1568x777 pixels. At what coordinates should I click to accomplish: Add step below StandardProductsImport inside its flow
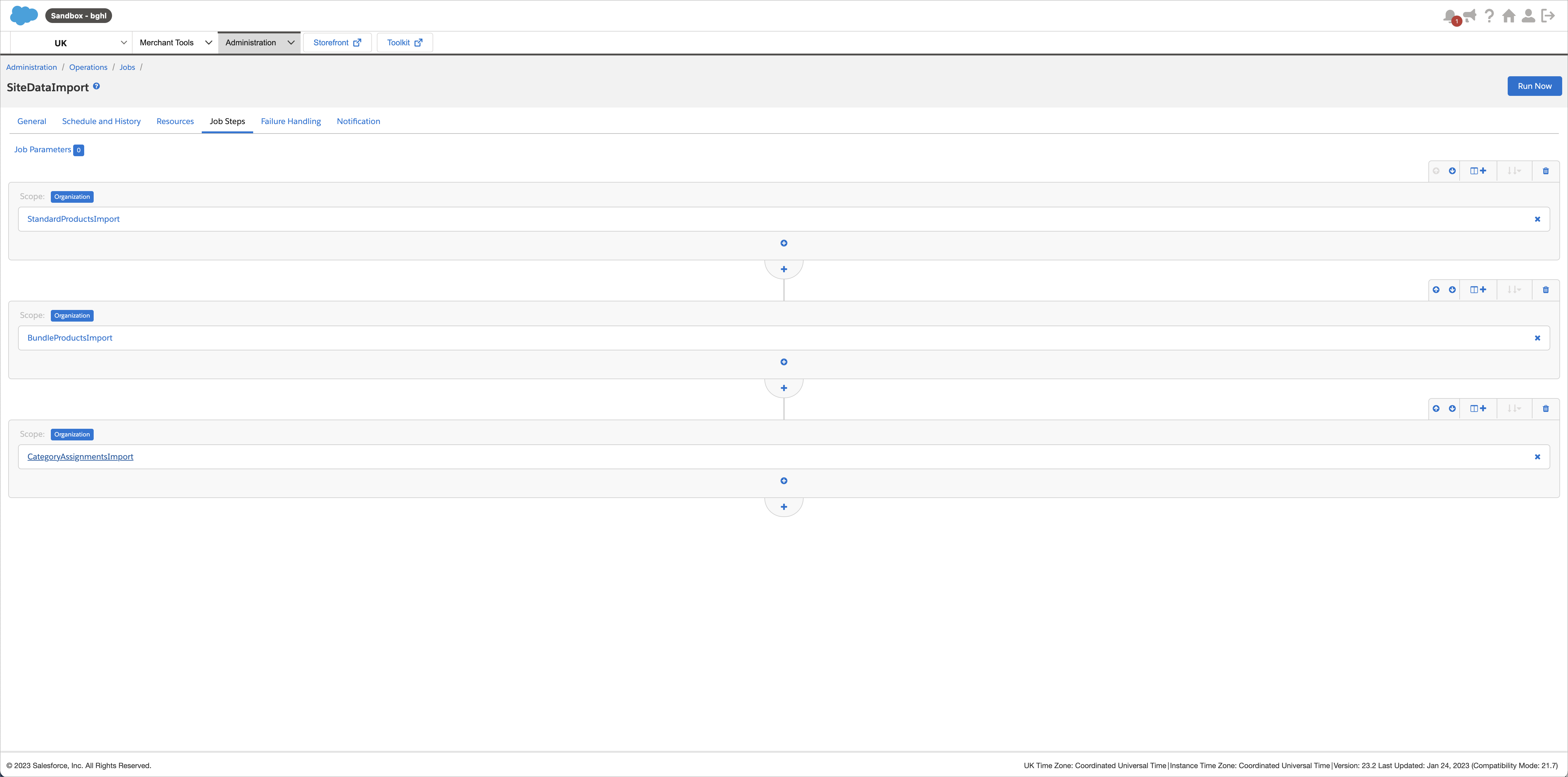[x=784, y=243]
